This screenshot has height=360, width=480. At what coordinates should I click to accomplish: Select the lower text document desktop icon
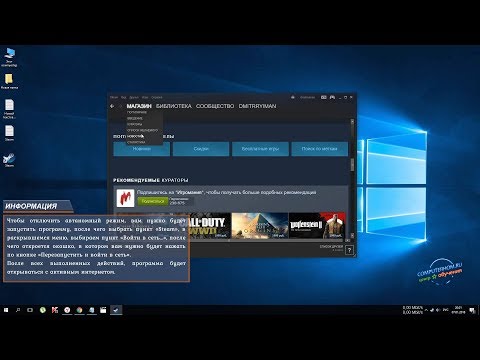9,133
